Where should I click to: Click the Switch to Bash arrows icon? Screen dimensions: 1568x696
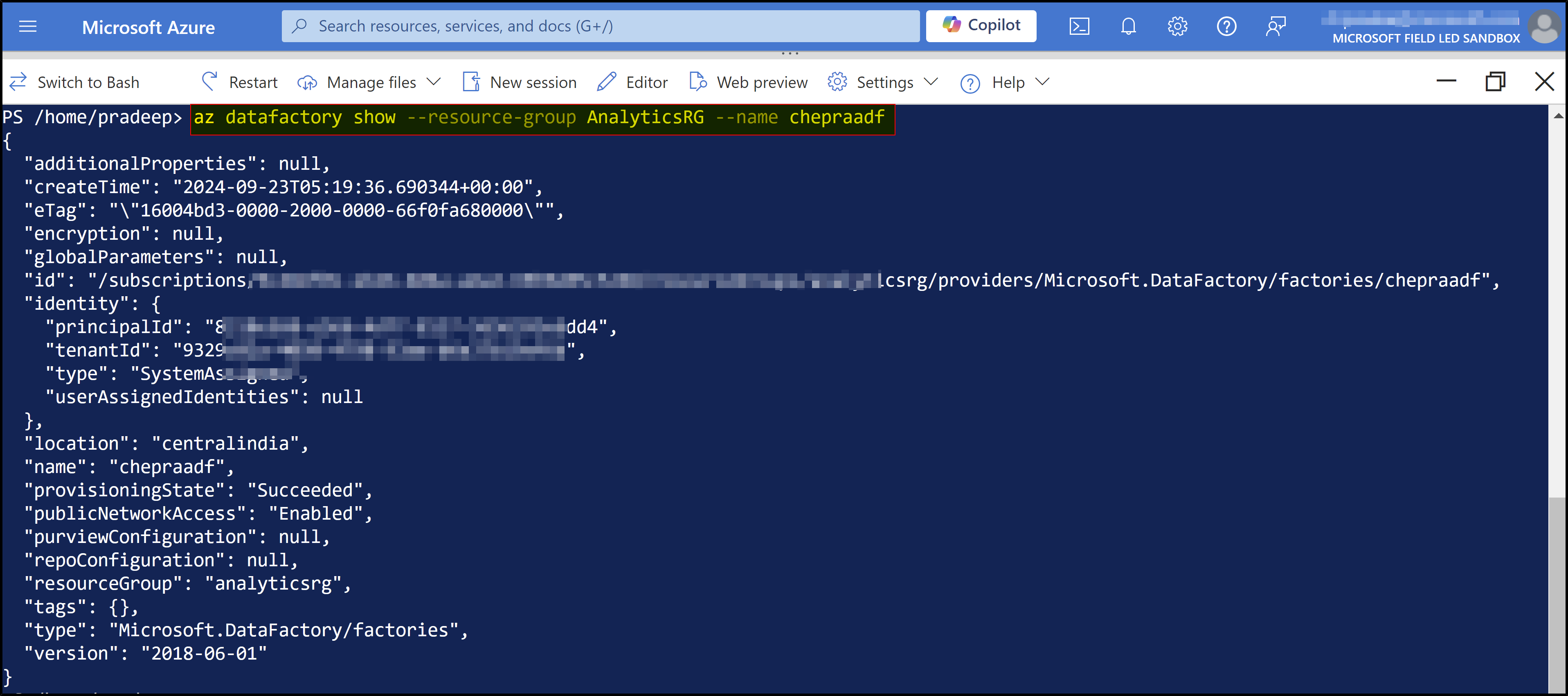pyautogui.click(x=18, y=81)
